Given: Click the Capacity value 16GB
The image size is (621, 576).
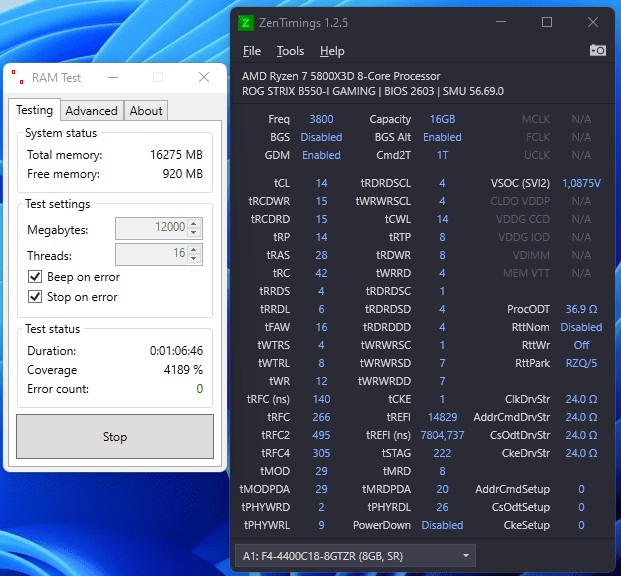Looking at the screenshot, I should tap(442, 119).
